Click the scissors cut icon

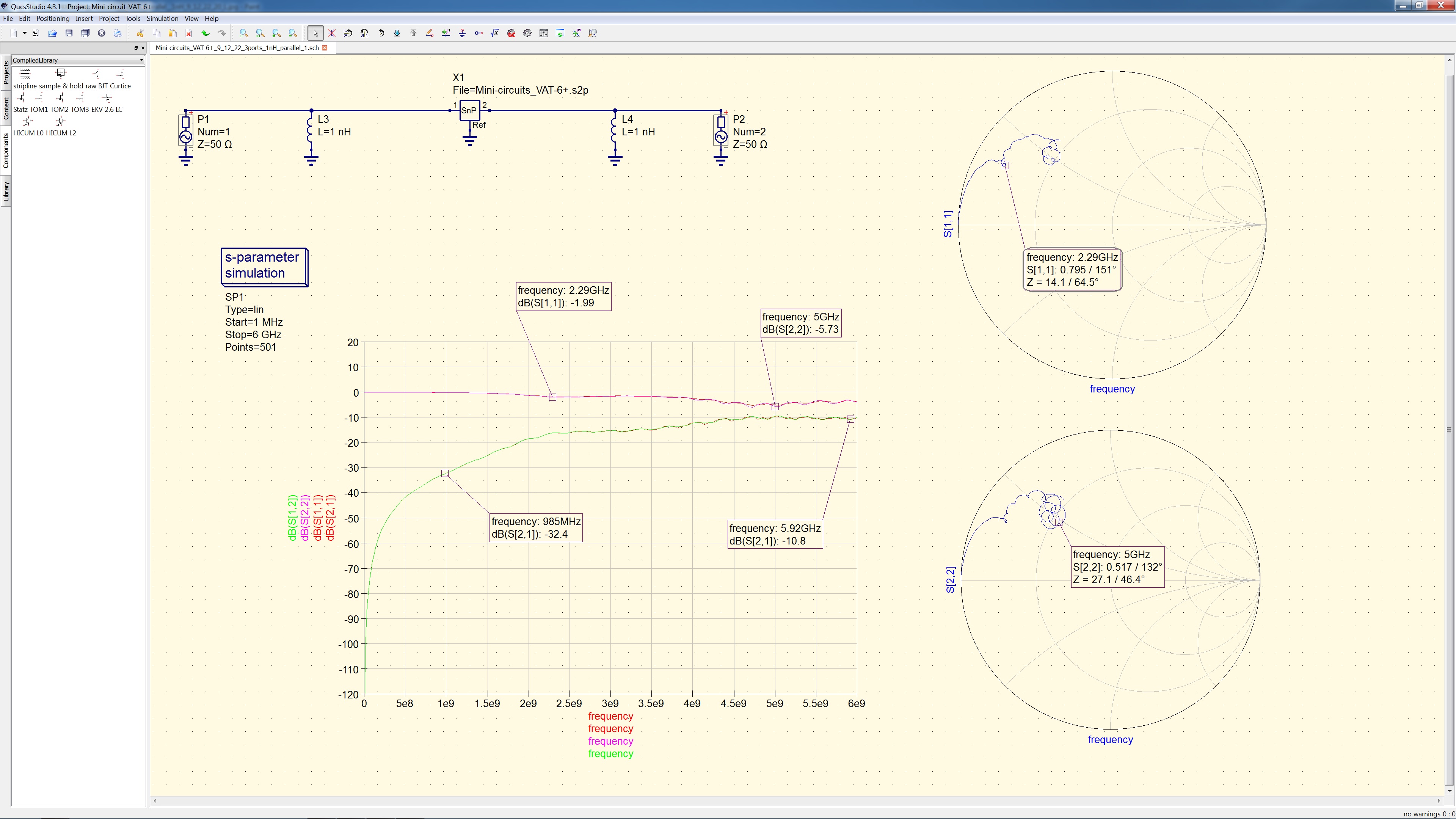[140, 33]
